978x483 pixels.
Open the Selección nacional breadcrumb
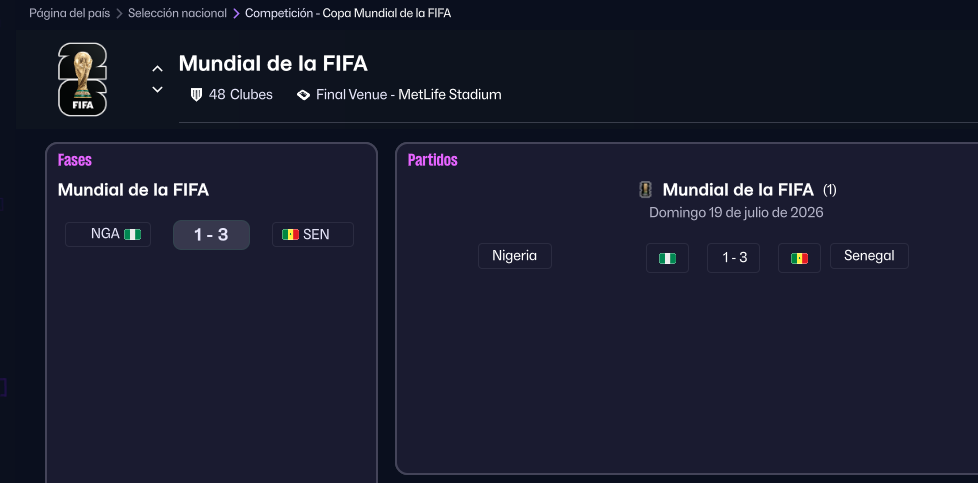click(x=177, y=13)
